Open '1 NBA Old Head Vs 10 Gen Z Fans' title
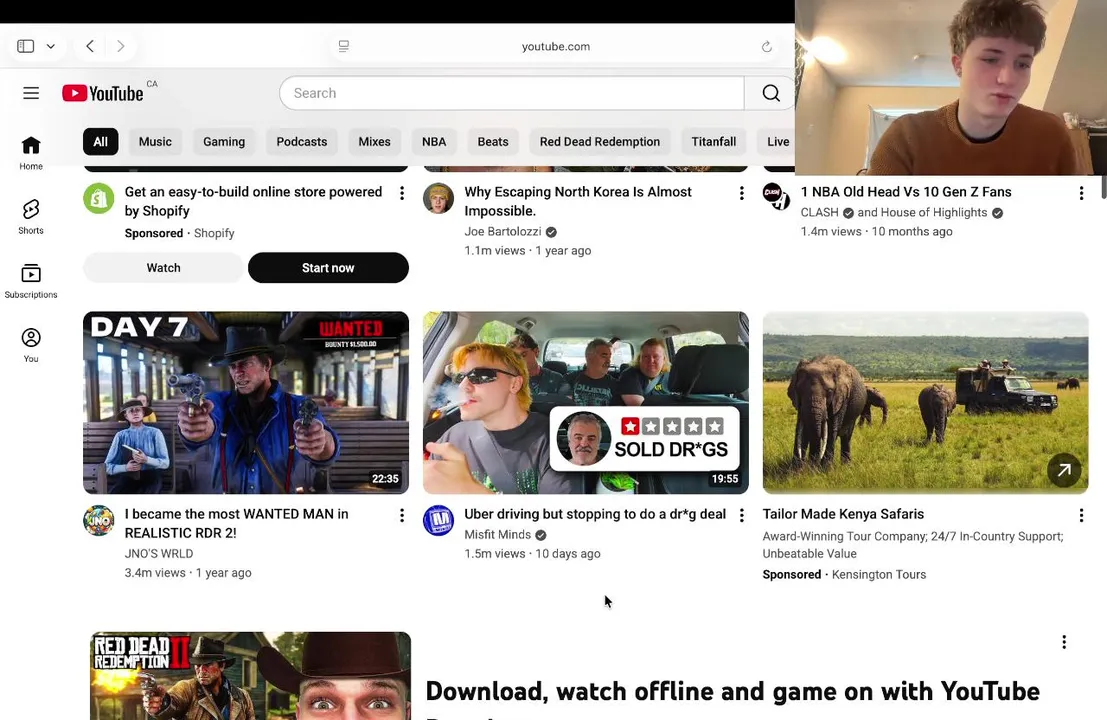This screenshot has width=1107, height=720. click(906, 192)
